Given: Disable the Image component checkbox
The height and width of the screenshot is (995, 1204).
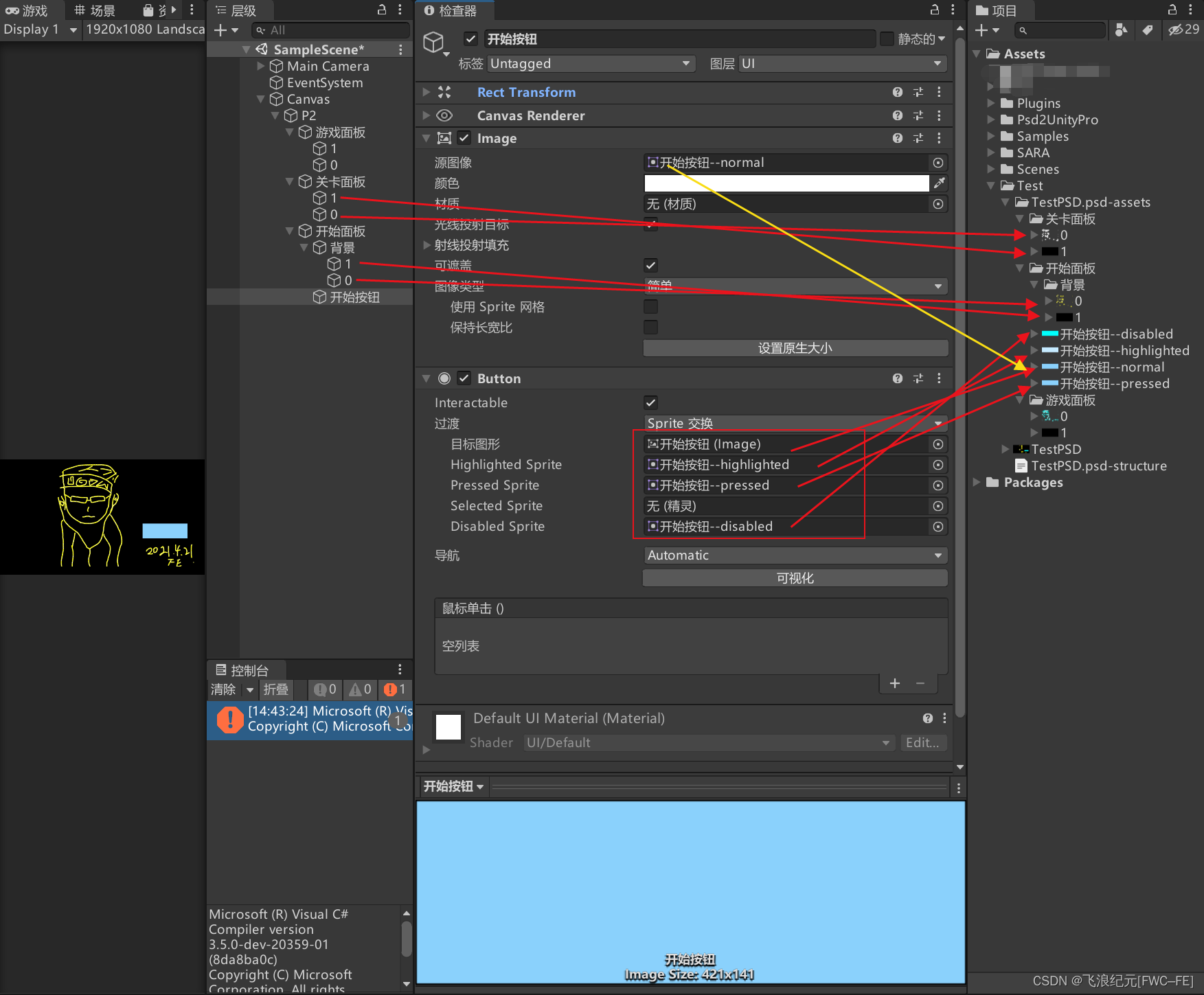Looking at the screenshot, I should (x=464, y=138).
